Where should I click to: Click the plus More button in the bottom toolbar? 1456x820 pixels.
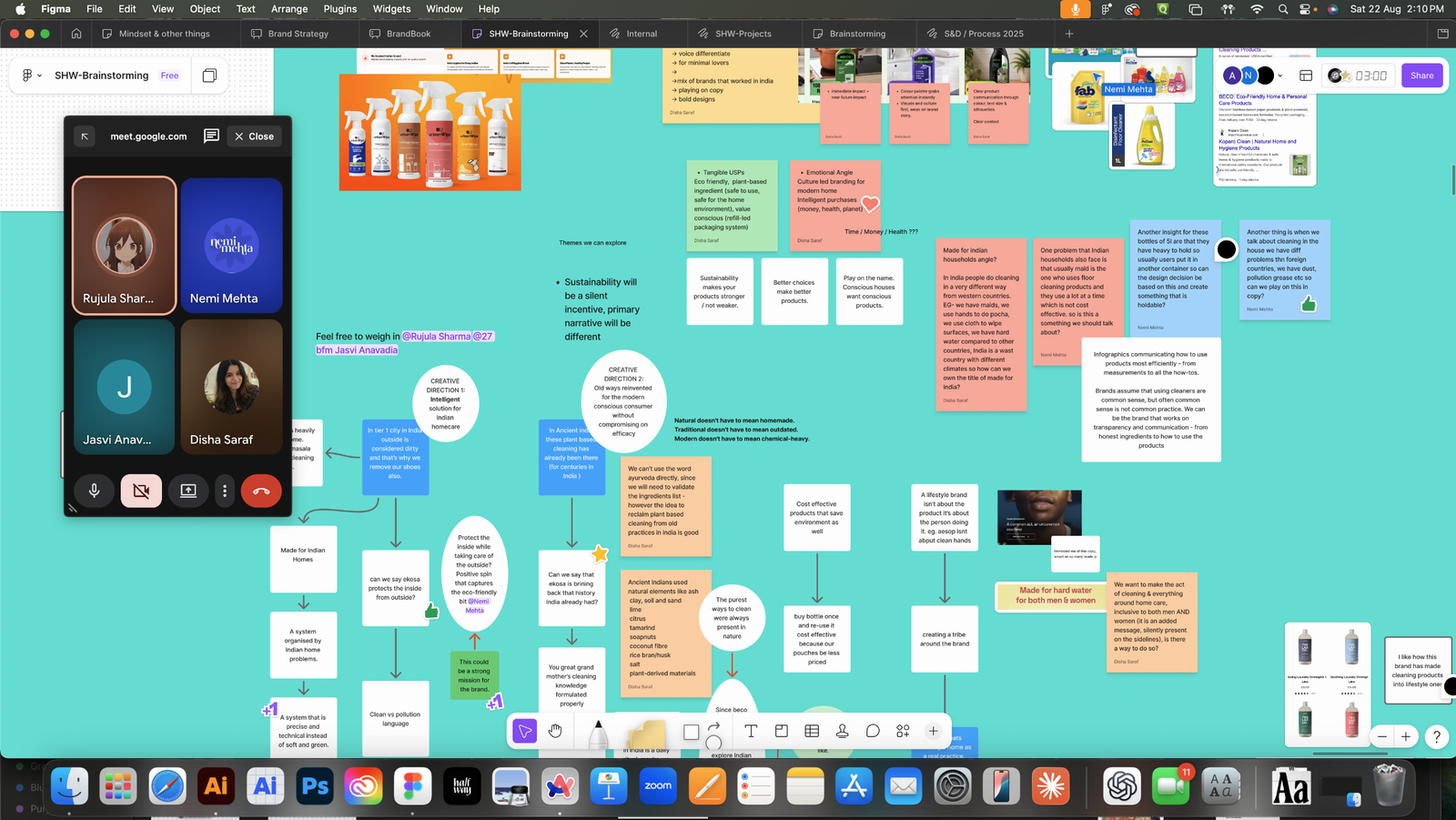click(933, 731)
